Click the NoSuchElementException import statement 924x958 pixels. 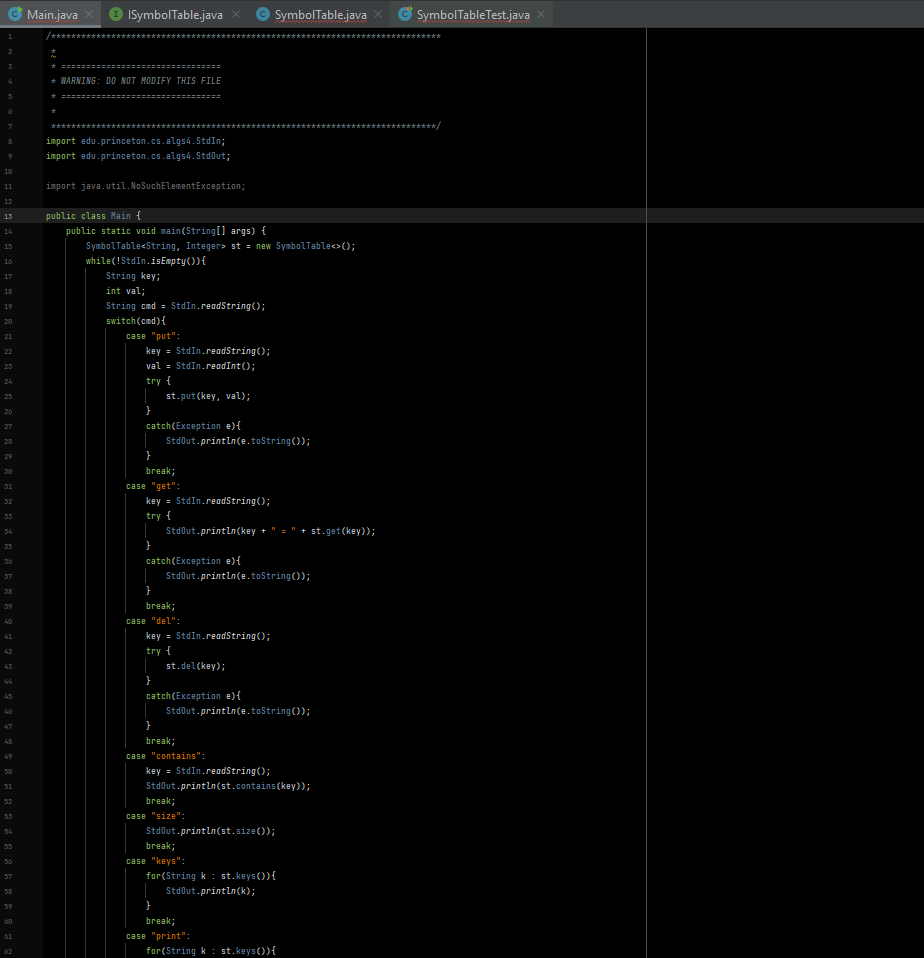[x=145, y=186]
